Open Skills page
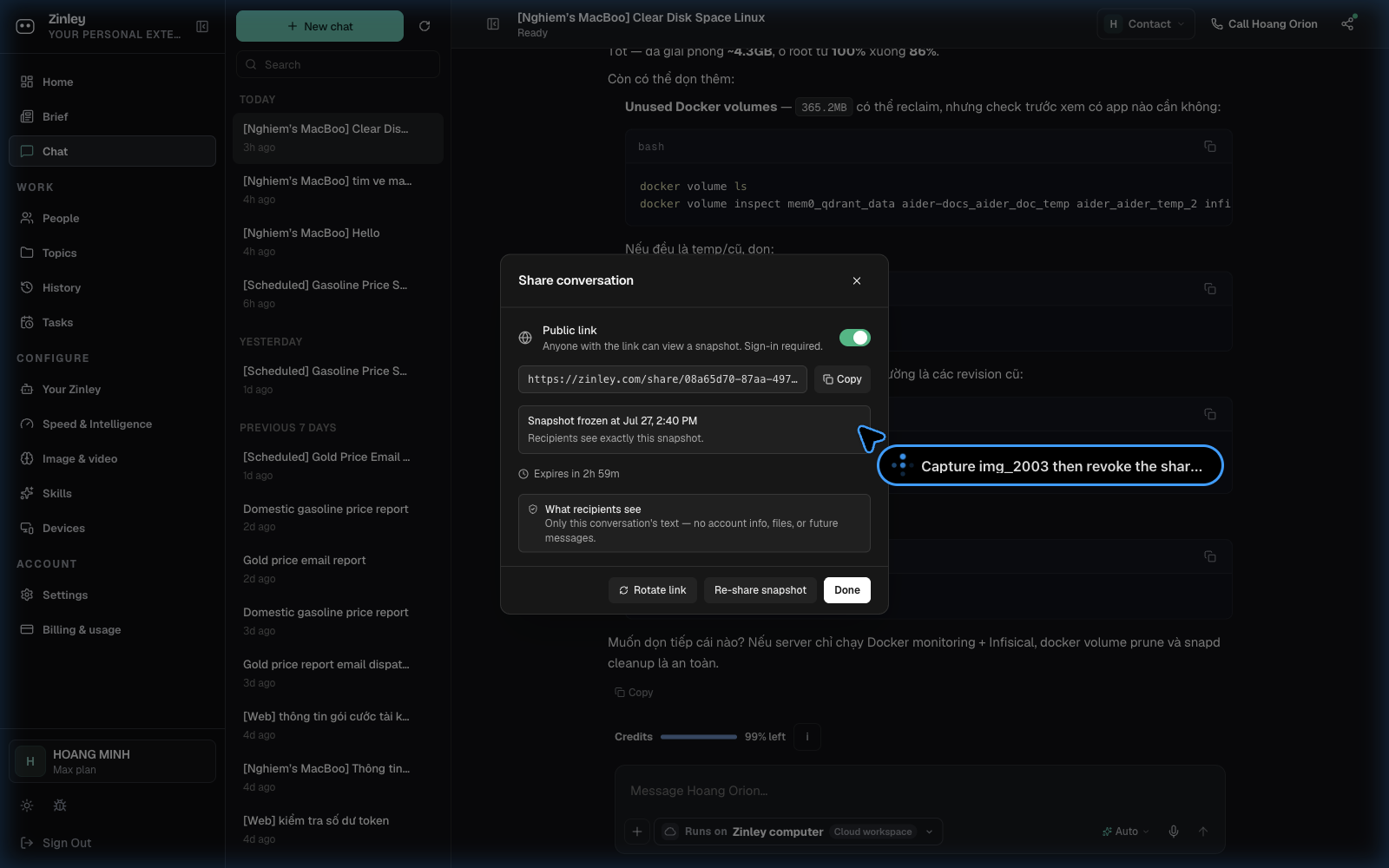This screenshot has width=1389, height=868. click(112, 493)
